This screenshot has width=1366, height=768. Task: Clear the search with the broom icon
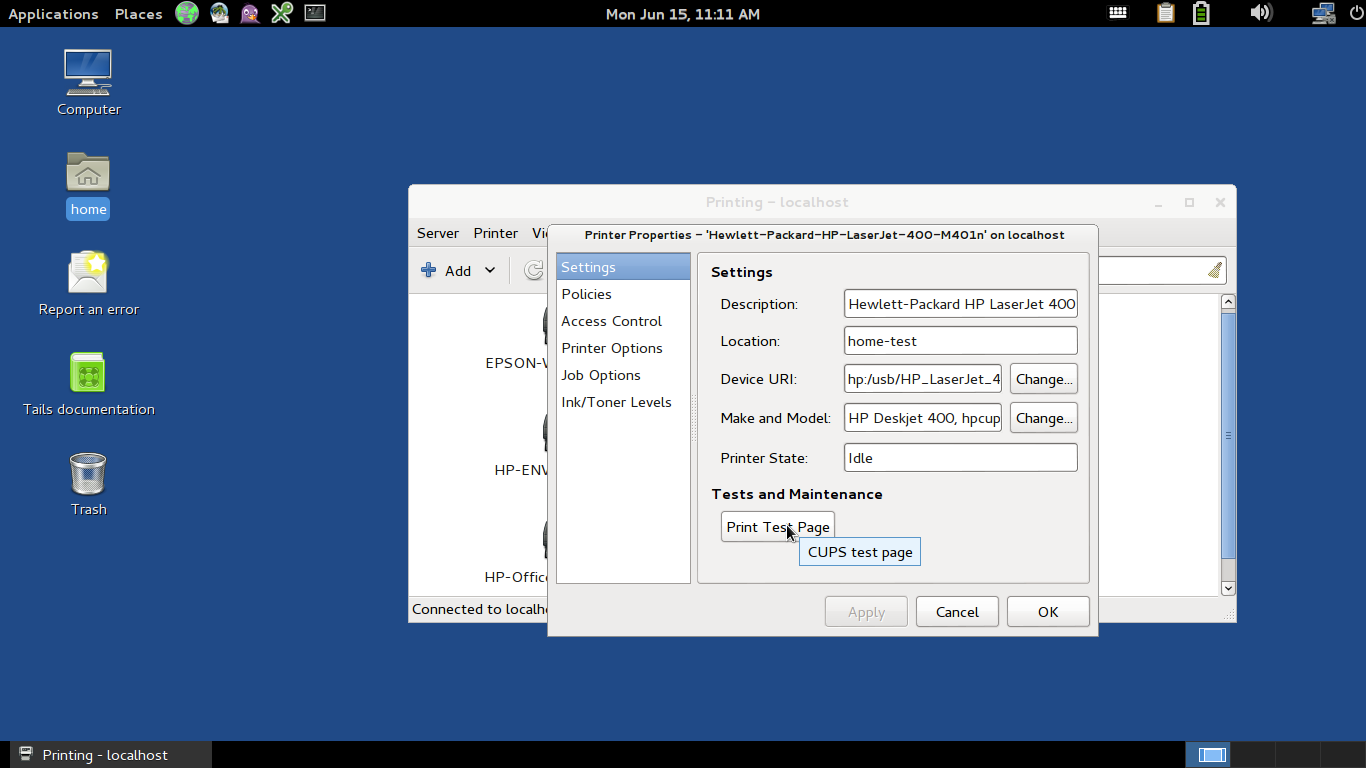(x=1214, y=270)
